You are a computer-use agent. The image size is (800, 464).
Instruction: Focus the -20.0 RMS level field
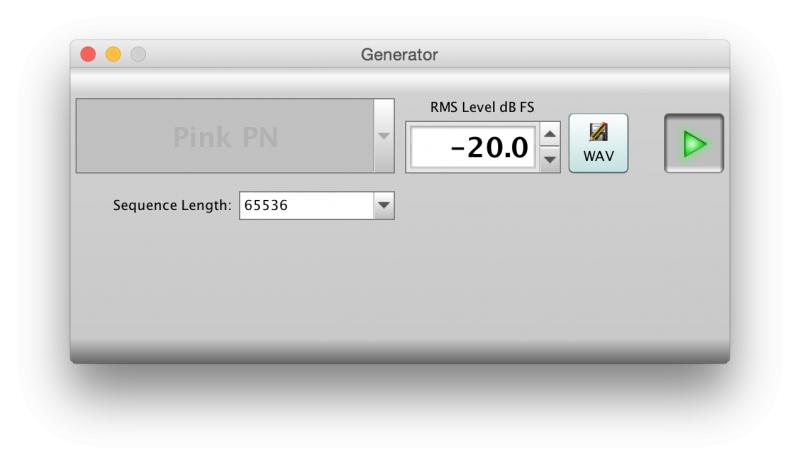(x=473, y=148)
